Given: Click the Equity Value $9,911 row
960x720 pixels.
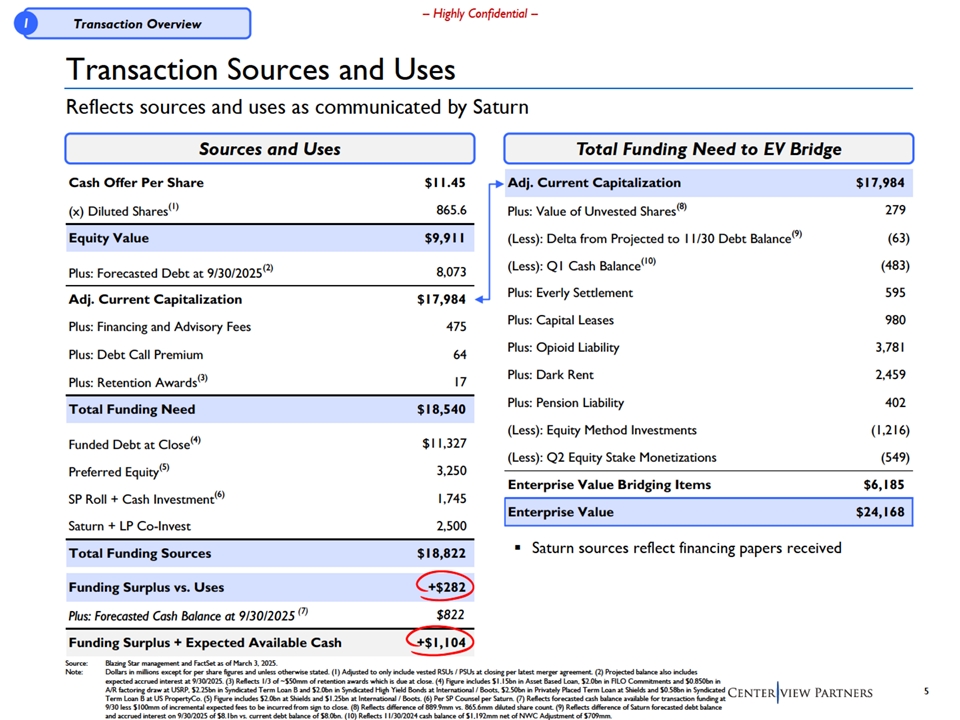Looking at the screenshot, I should click(x=269, y=238).
